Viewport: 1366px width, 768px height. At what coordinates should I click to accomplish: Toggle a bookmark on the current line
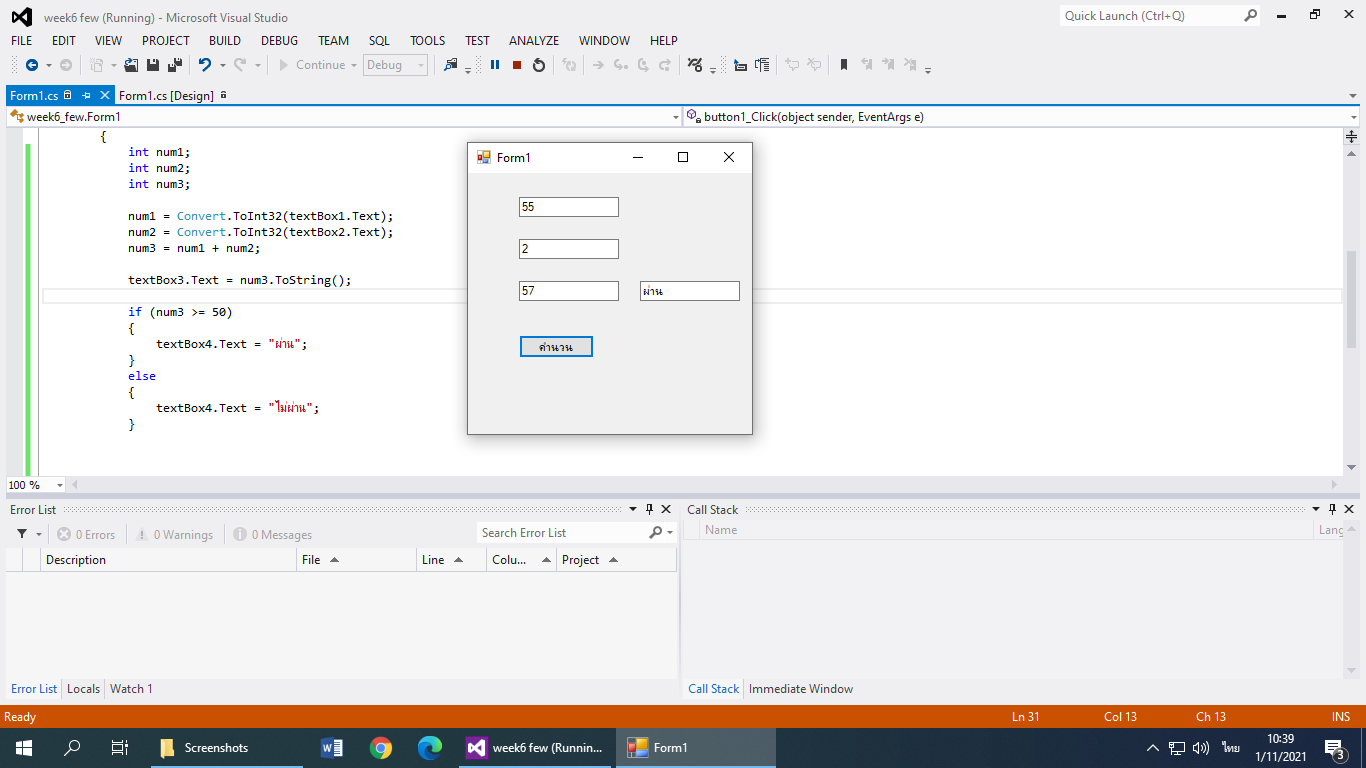pos(844,65)
